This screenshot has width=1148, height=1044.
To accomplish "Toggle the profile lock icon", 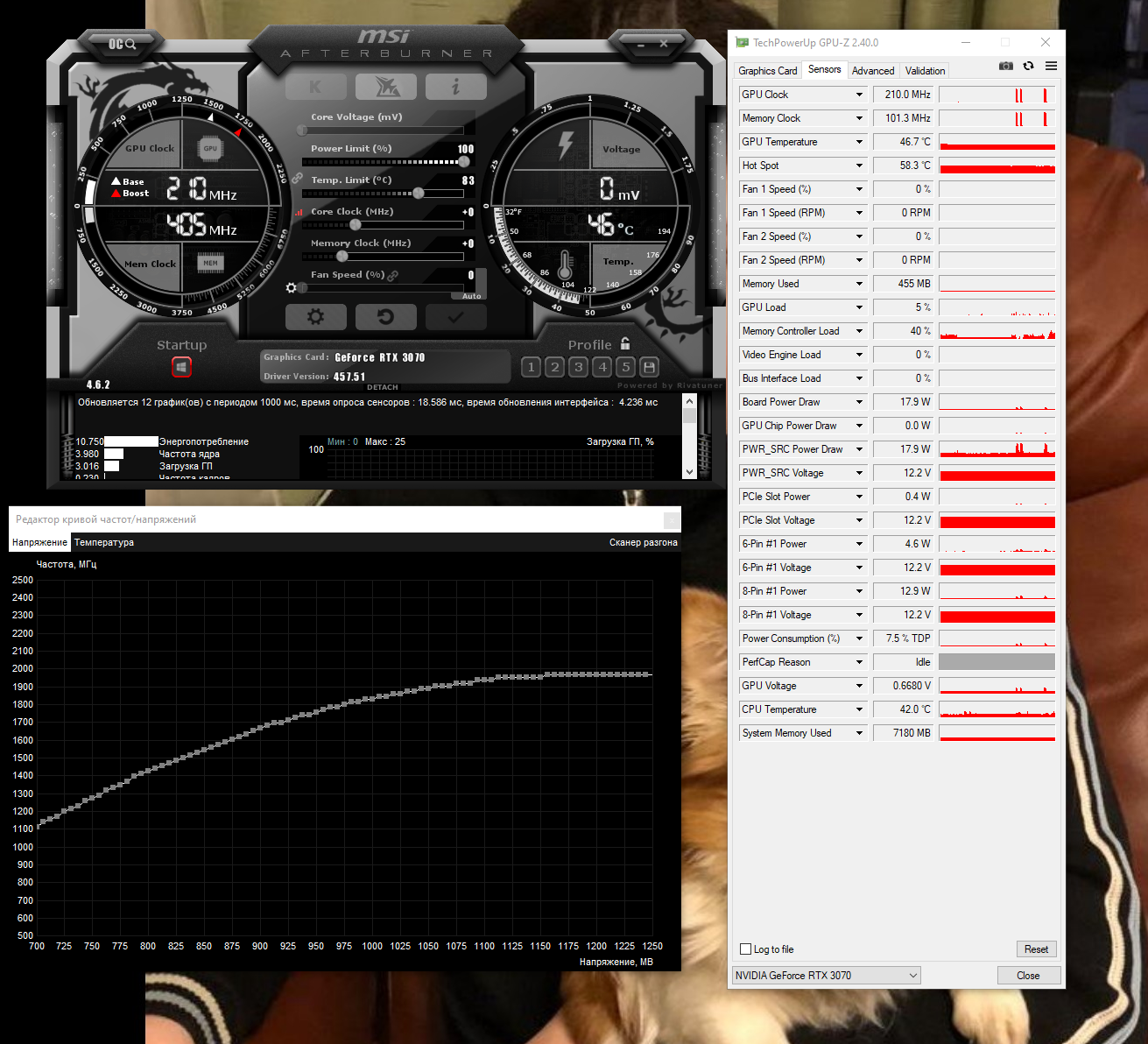I will click(x=625, y=343).
